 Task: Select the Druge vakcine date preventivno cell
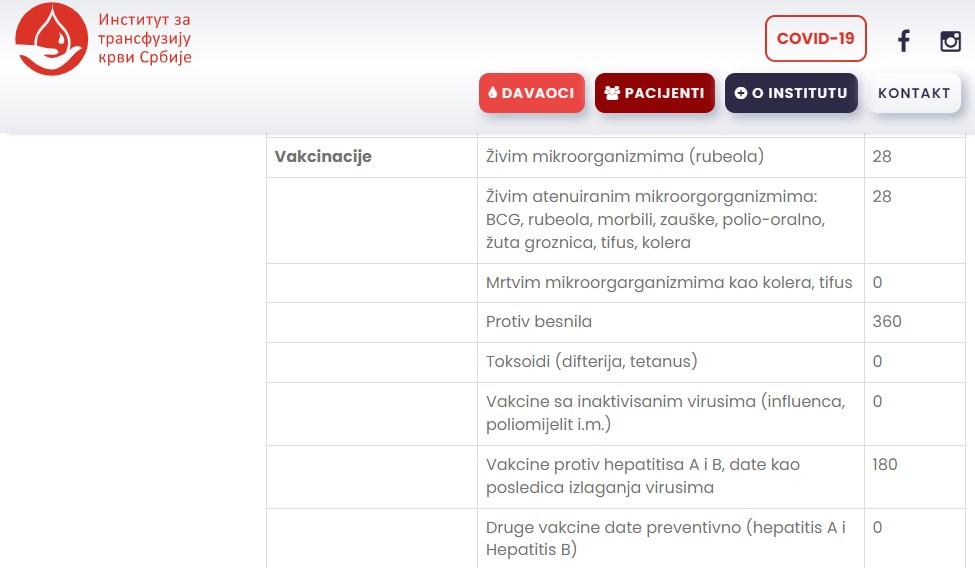click(670, 539)
